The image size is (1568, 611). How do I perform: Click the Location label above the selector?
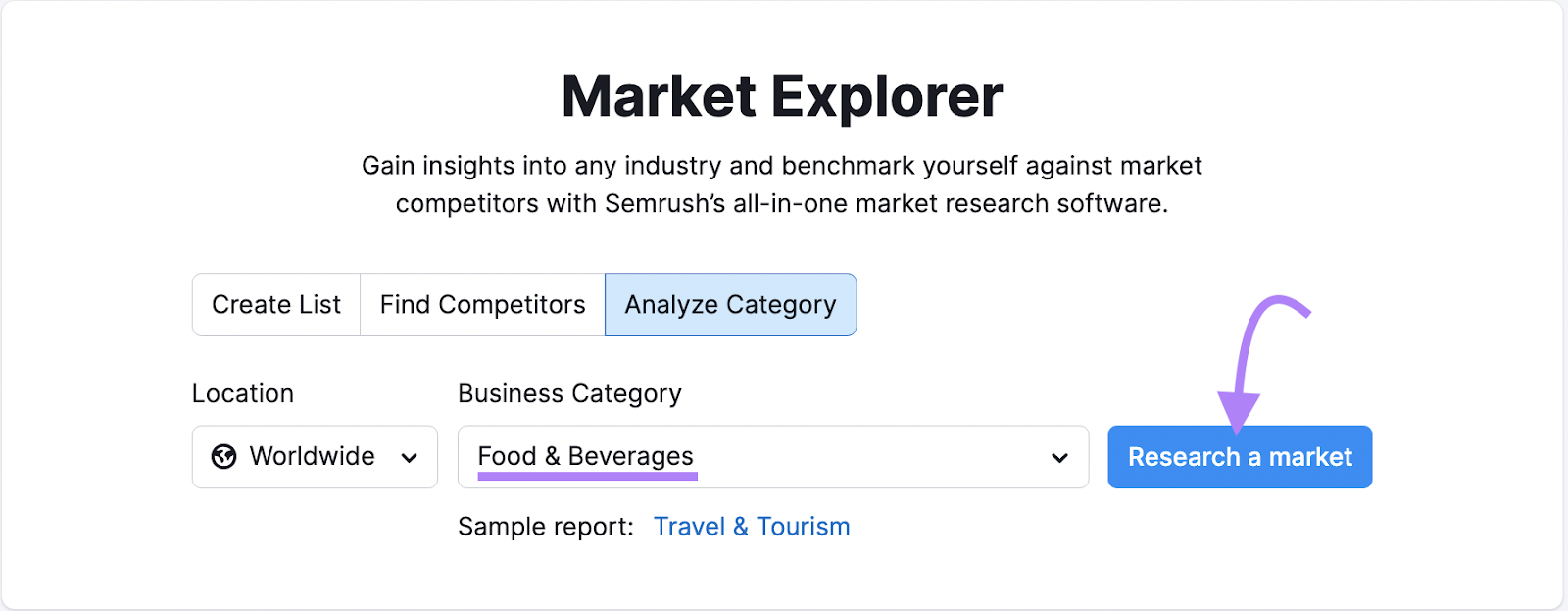[243, 393]
